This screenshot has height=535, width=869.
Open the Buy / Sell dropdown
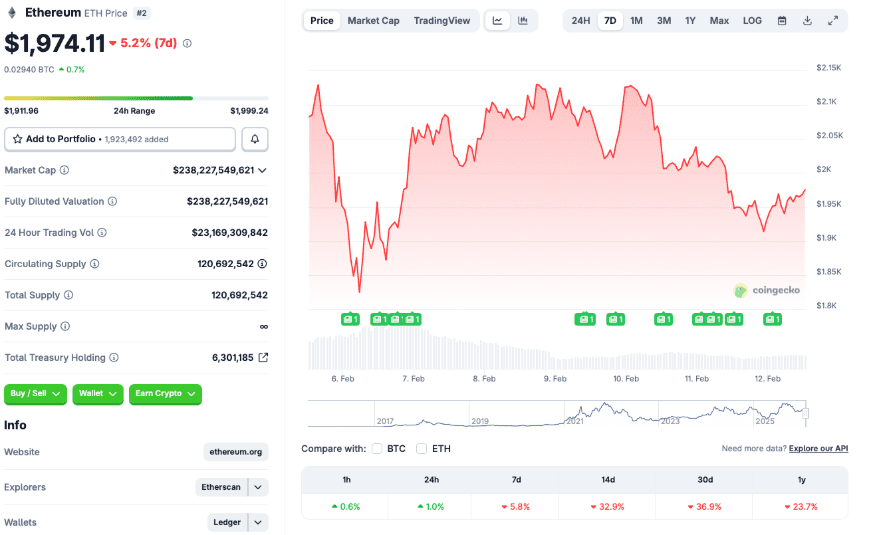[35, 394]
